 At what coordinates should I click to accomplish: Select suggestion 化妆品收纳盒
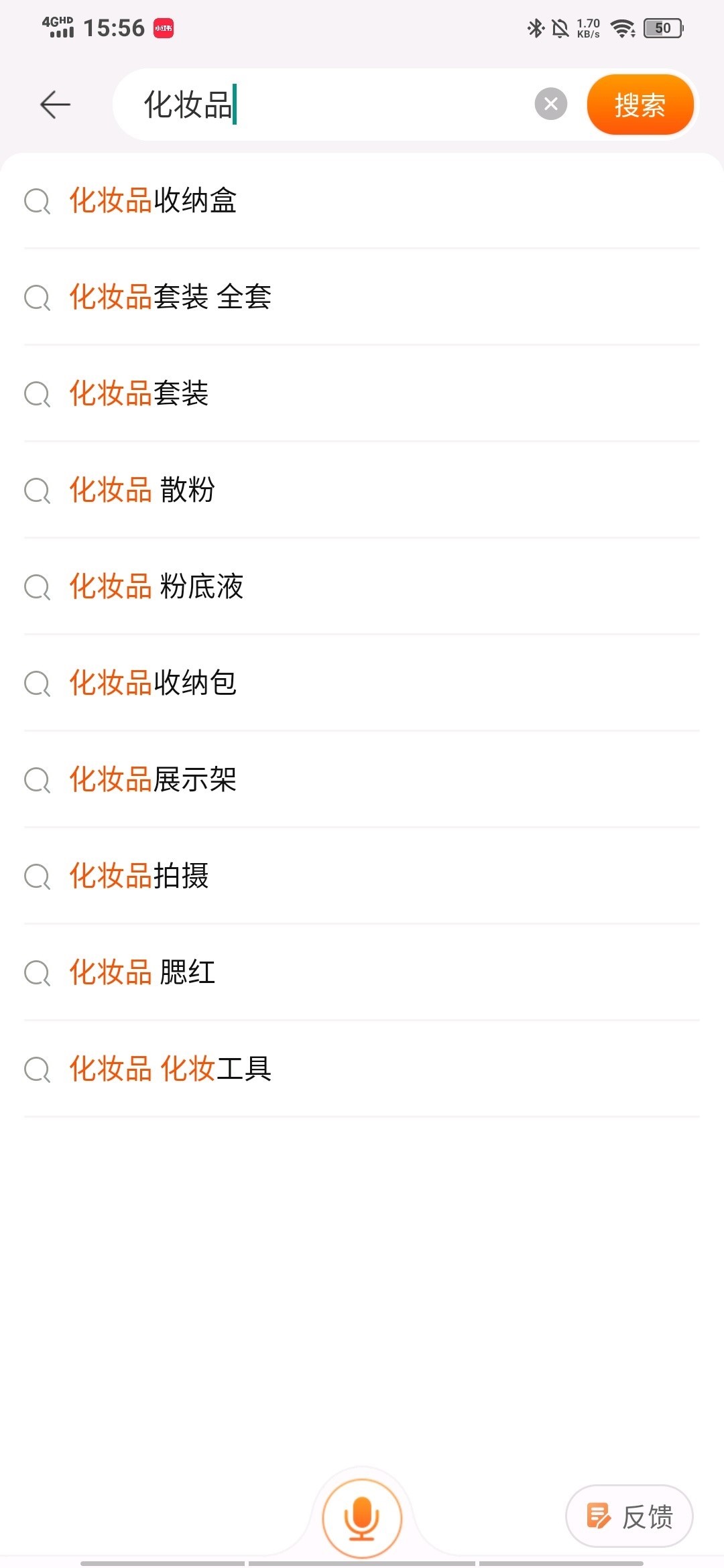[x=362, y=200]
